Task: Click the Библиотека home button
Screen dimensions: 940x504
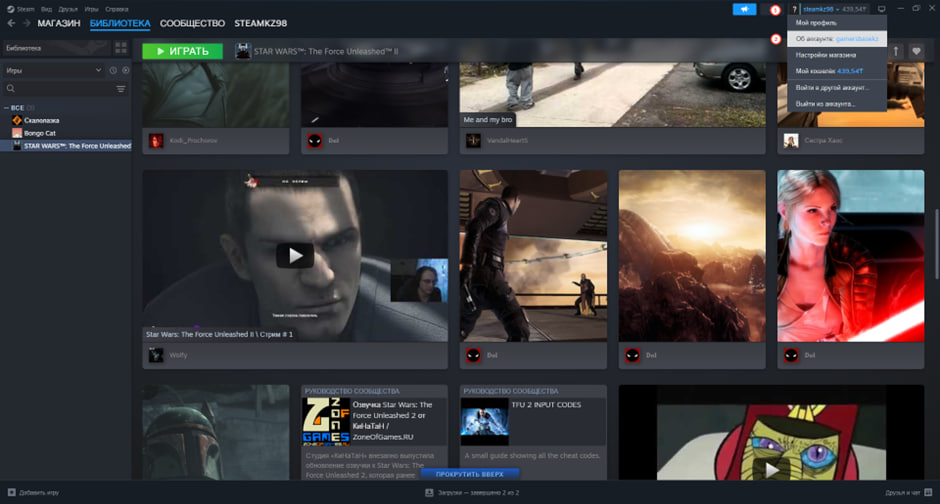Action: pos(56,48)
